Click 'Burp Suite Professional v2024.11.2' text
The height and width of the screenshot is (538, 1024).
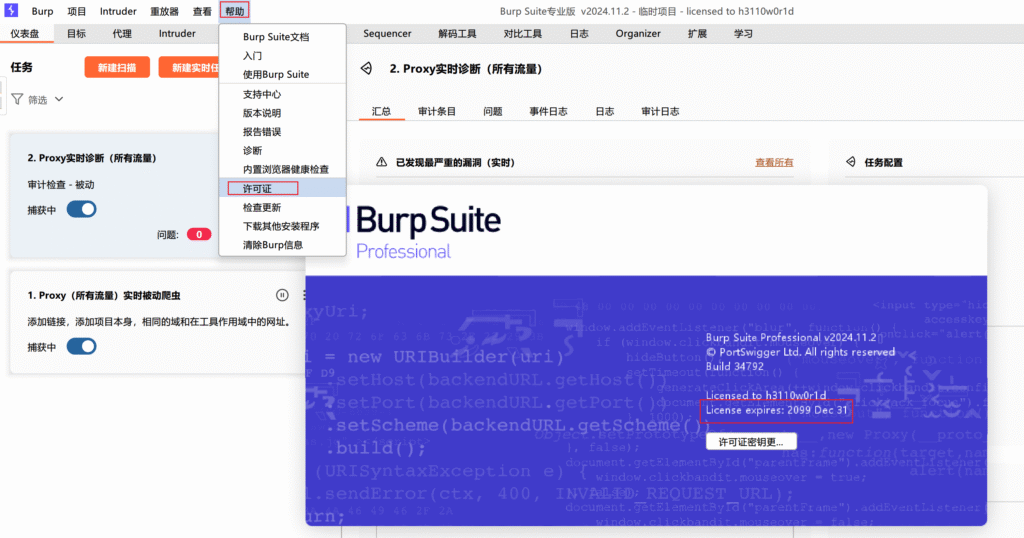[791, 338]
